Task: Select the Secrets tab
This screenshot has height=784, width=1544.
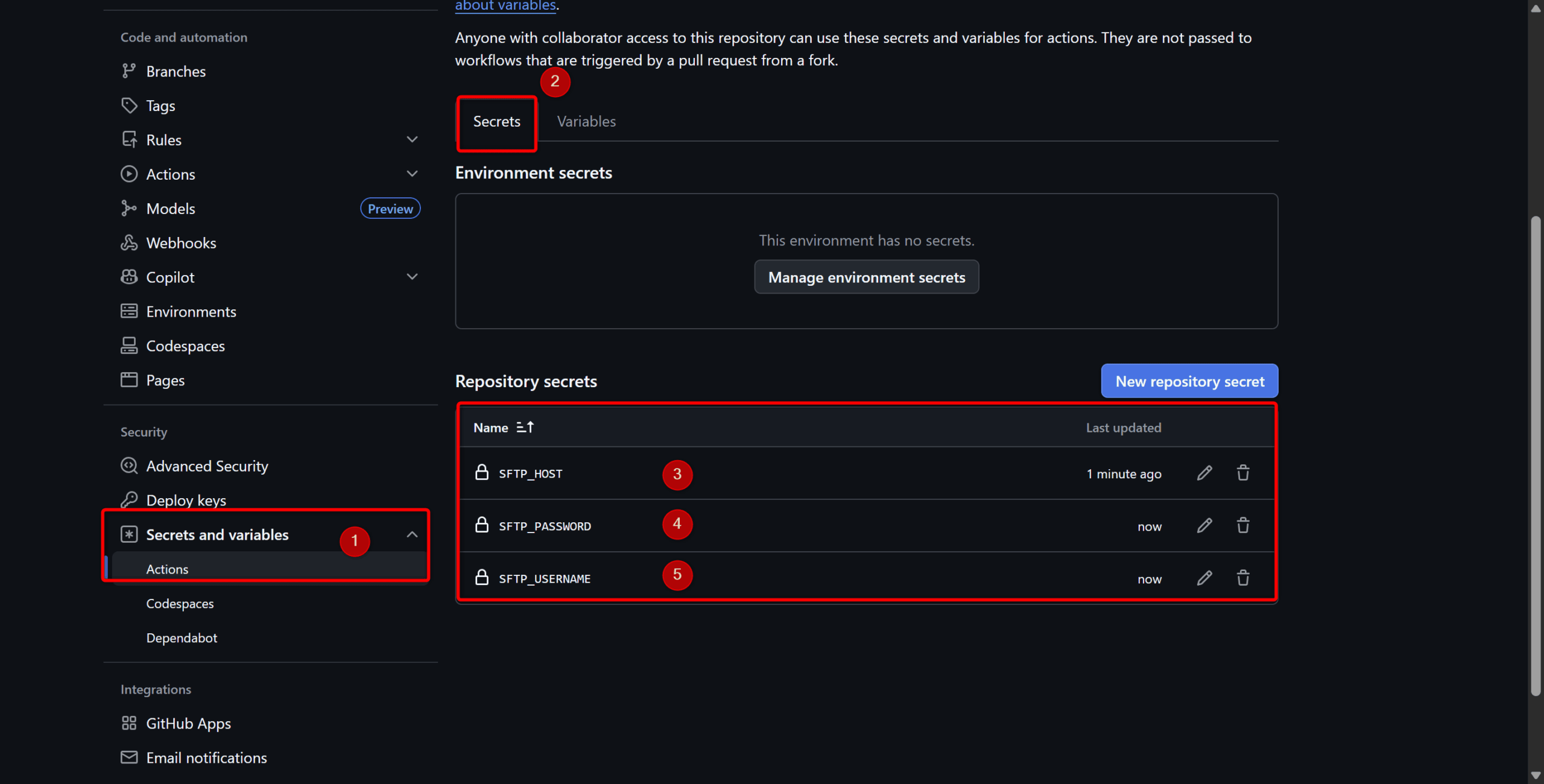Action: coord(496,121)
